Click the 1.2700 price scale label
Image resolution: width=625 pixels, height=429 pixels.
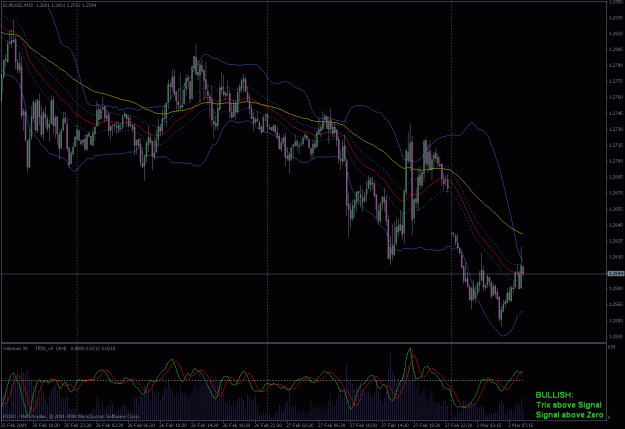[x=616, y=161]
